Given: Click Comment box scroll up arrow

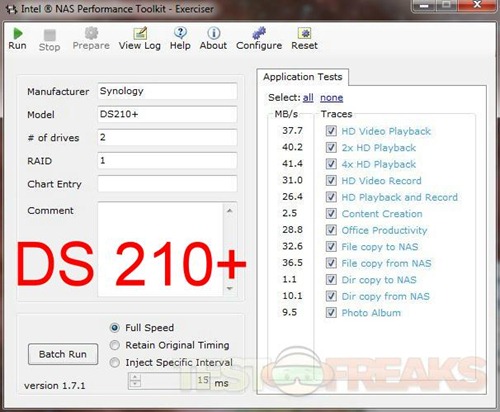Looking at the screenshot, I should tap(230, 211).
